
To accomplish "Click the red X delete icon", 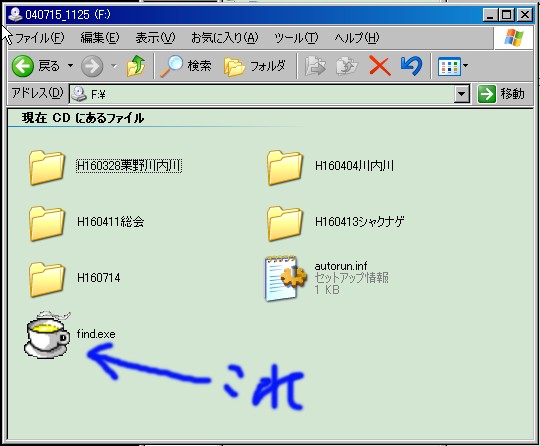I will click(x=380, y=66).
